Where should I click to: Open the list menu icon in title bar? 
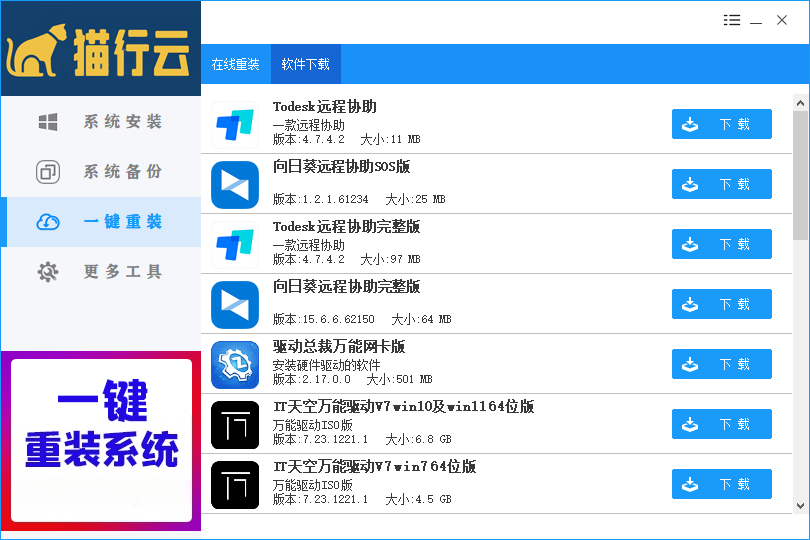coord(732,21)
